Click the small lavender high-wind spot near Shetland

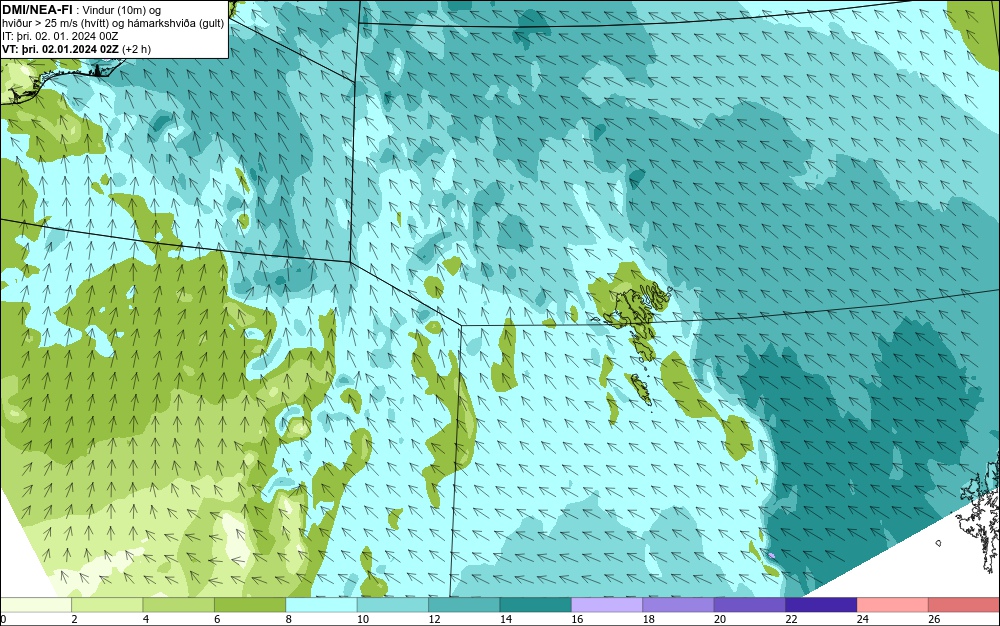tap(772, 556)
